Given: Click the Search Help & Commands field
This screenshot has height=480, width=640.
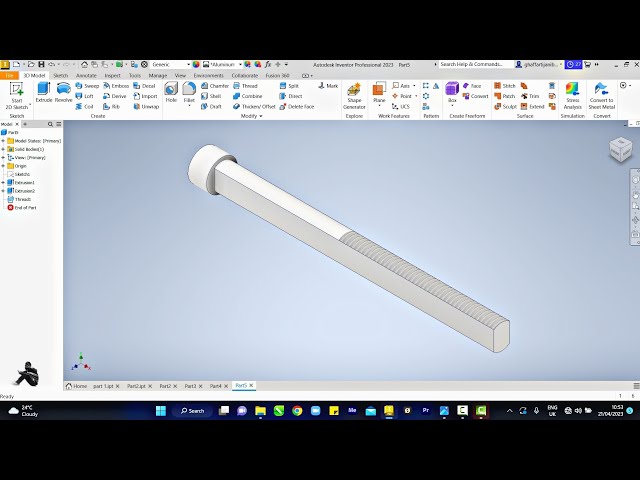Looking at the screenshot, I should [476, 64].
